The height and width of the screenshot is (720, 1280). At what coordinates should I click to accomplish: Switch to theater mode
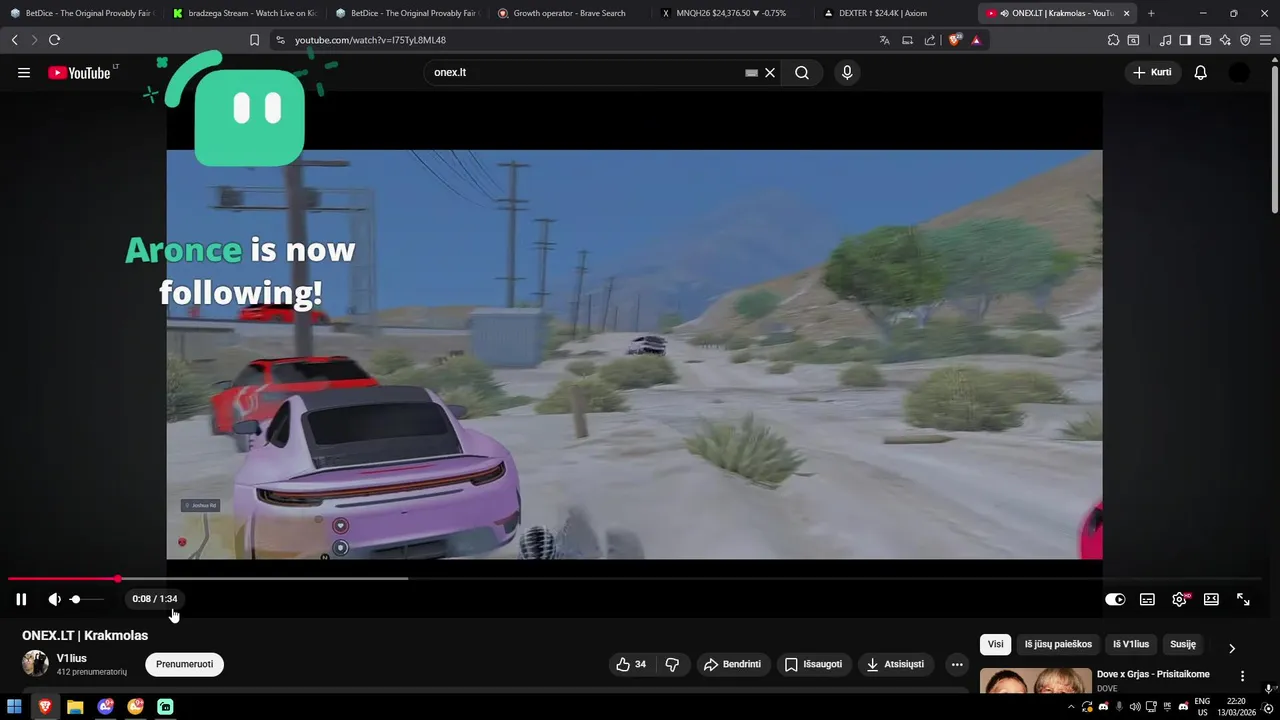[x=1211, y=599]
